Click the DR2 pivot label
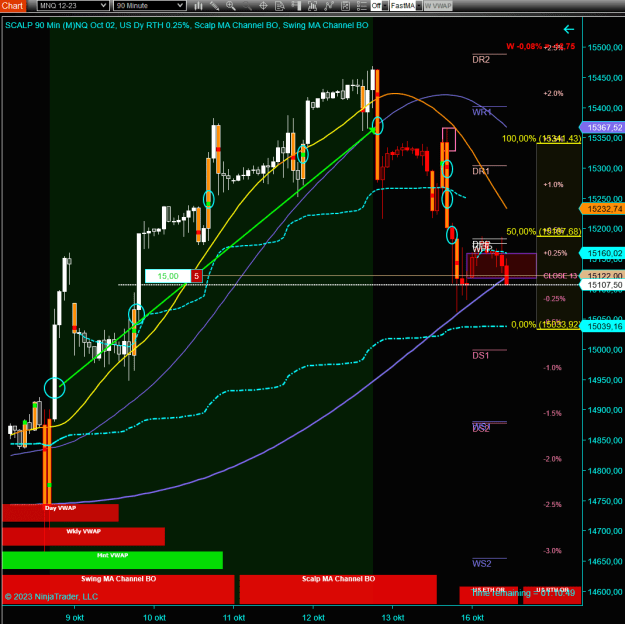Image resolution: width=625 pixels, height=624 pixels. pos(481,59)
